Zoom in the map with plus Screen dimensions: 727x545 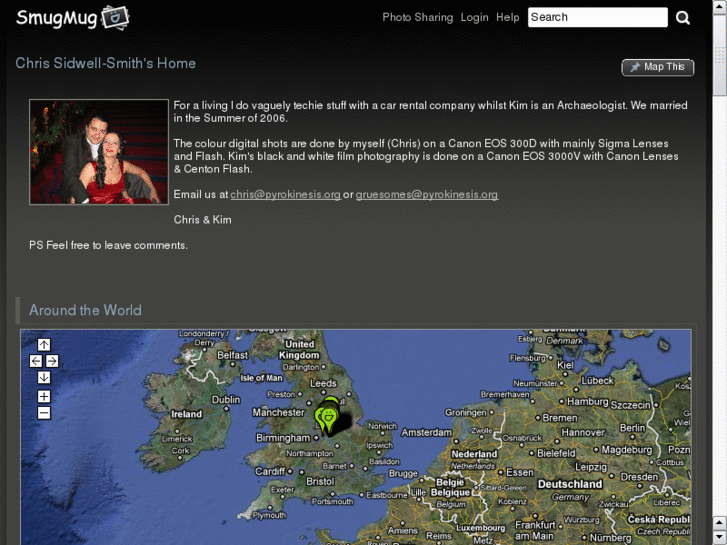pyautogui.click(x=44, y=397)
